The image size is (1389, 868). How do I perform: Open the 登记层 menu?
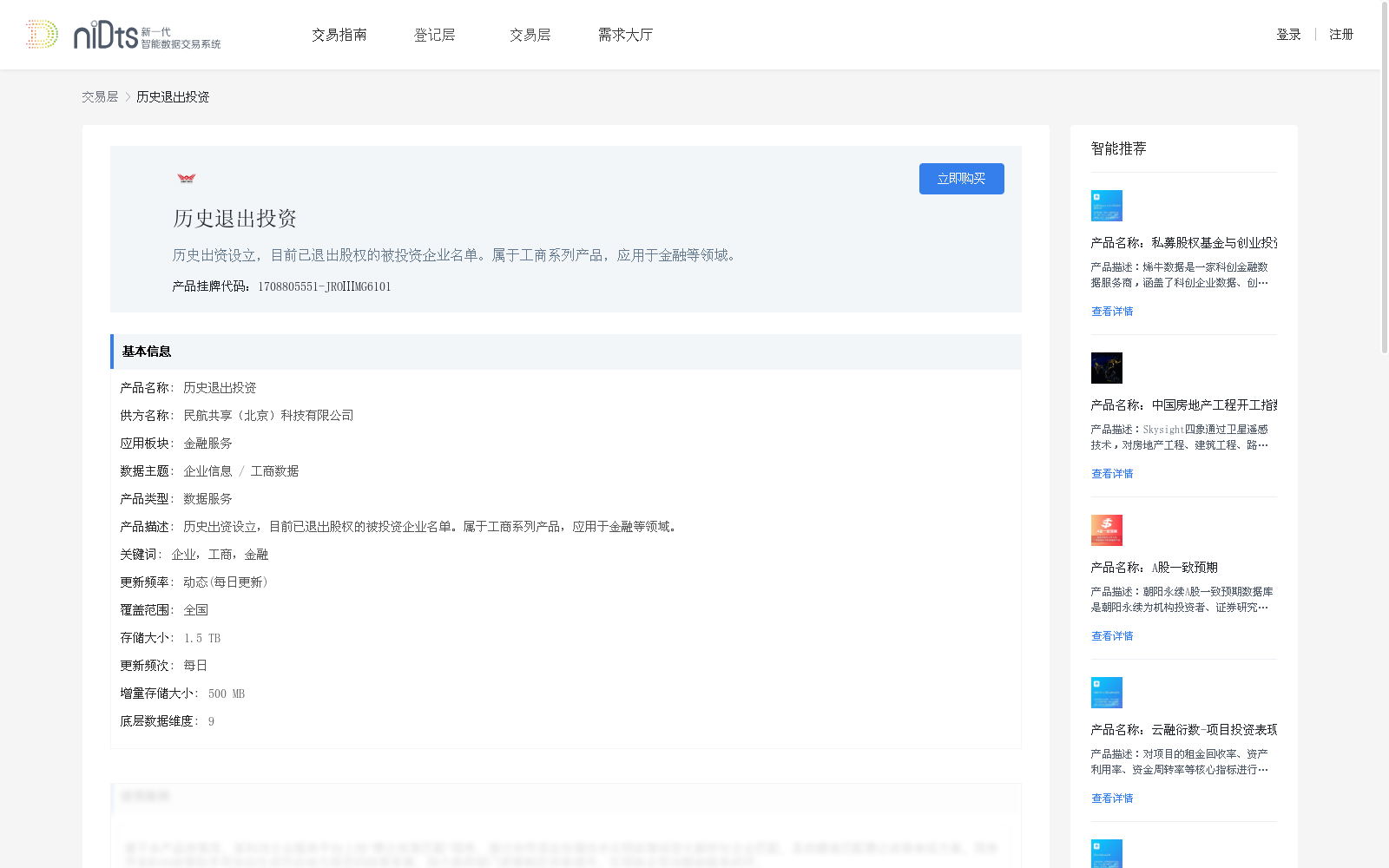tap(435, 35)
